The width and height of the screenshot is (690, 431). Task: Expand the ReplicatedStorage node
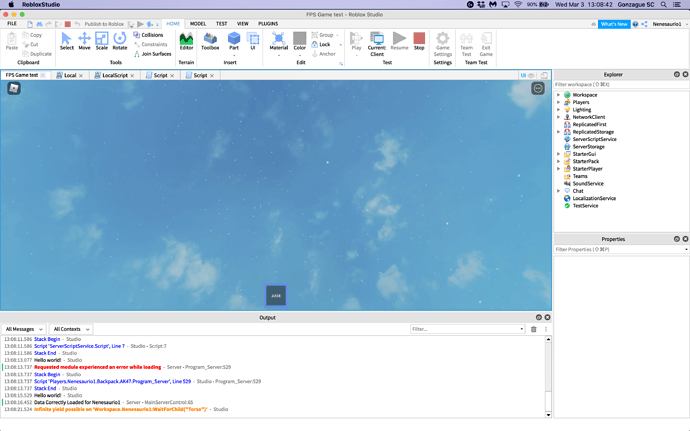559,132
